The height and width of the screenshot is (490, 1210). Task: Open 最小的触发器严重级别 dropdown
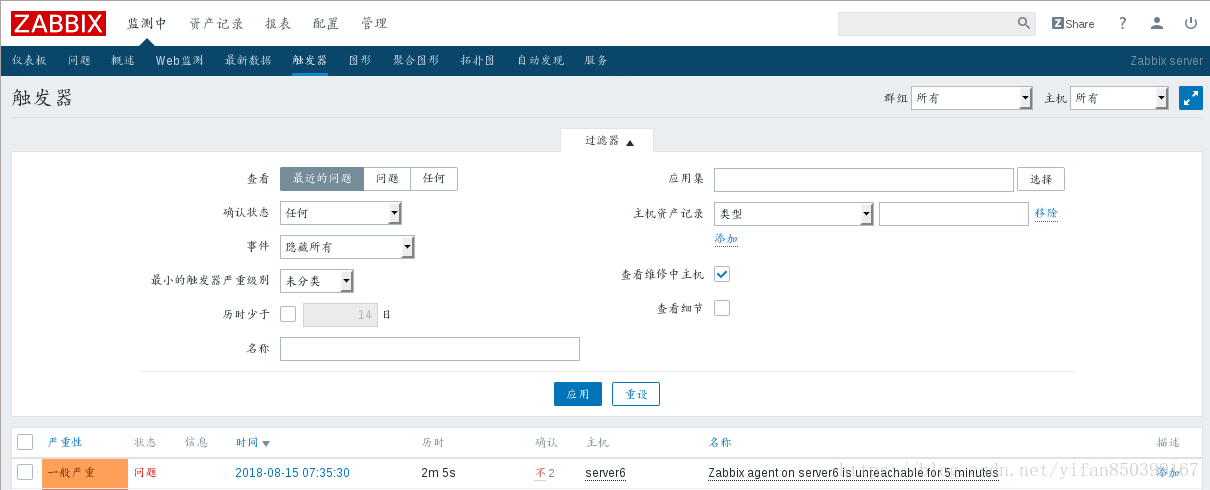(317, 281)
